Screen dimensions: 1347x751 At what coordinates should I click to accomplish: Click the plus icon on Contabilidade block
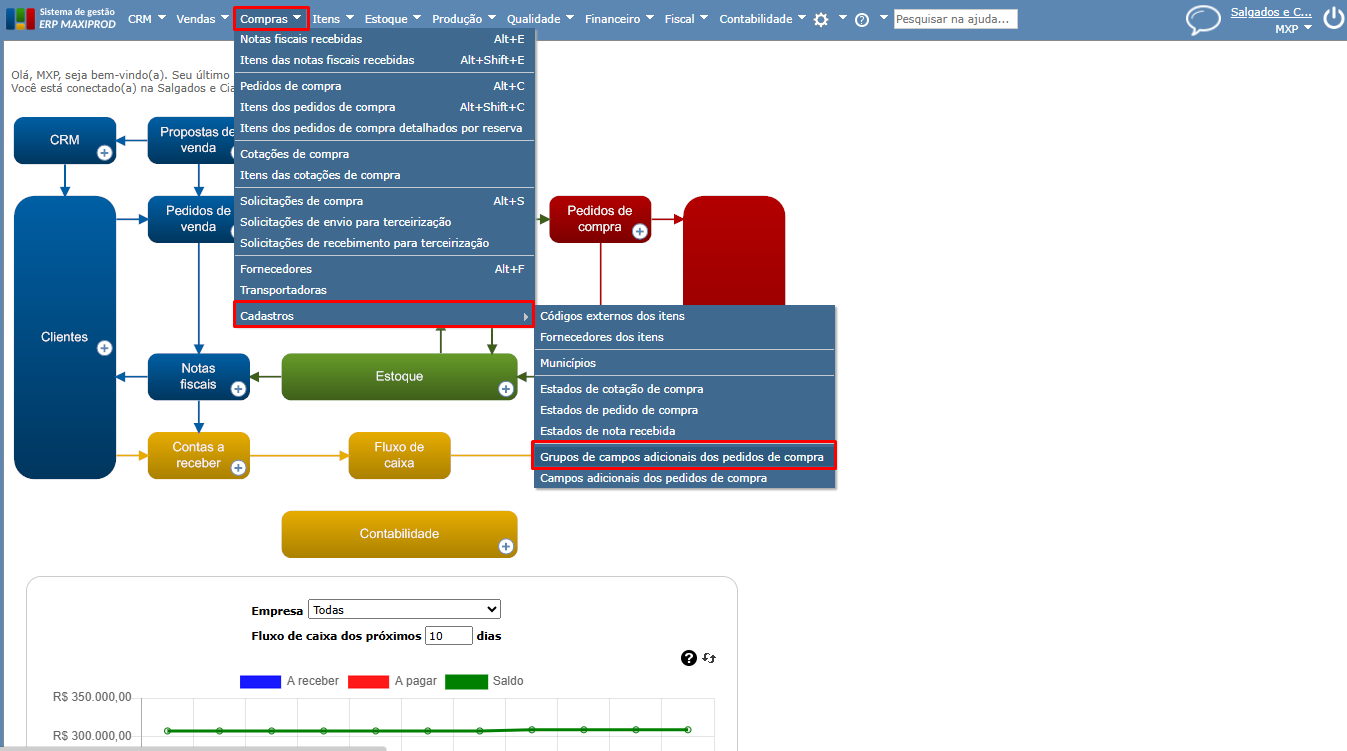[506, 546]
